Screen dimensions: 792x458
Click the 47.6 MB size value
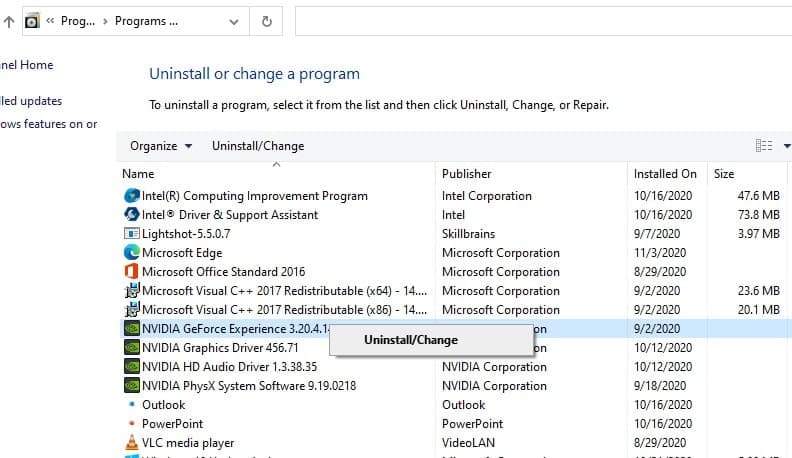point(759,196)
